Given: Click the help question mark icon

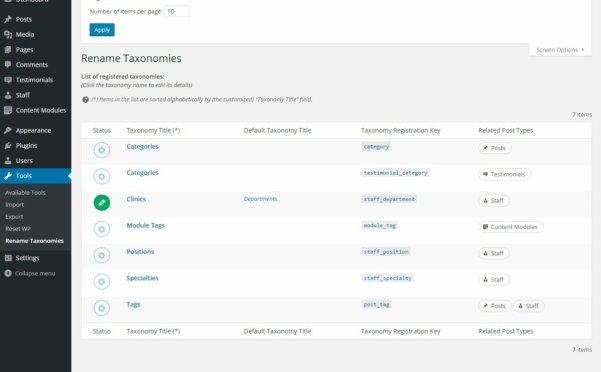Looking at the screenshot, I should 85,100.
